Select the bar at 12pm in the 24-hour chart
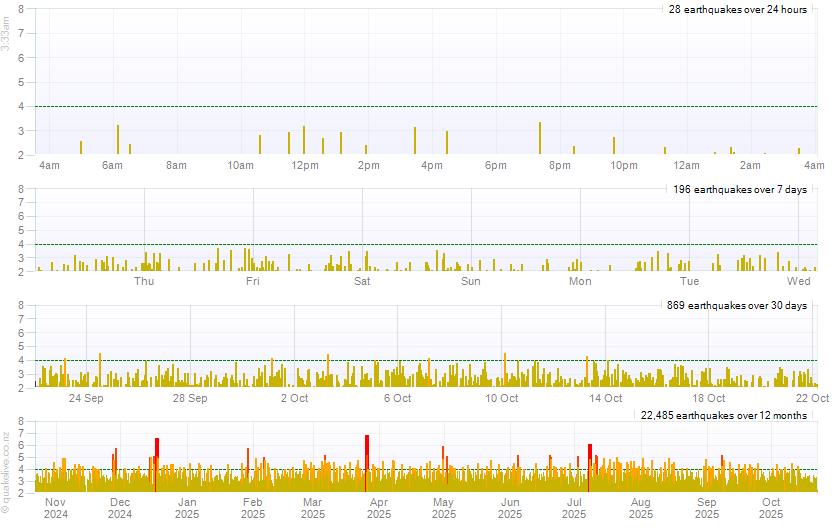Screen dimensions: 835x530 point(304,140)
